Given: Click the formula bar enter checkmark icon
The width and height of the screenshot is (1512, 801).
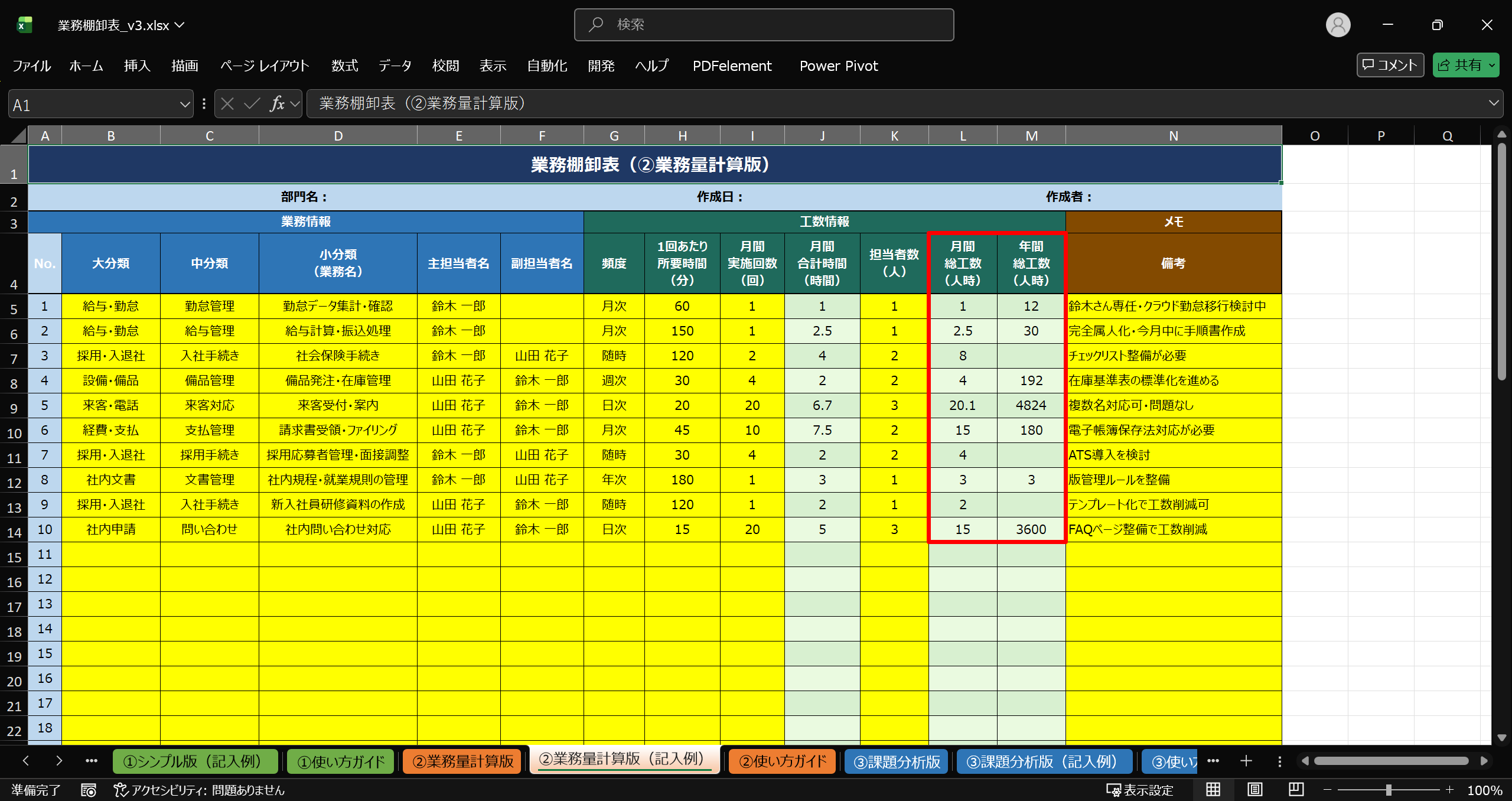Looking at the screenshot, I should click(252, 104).
